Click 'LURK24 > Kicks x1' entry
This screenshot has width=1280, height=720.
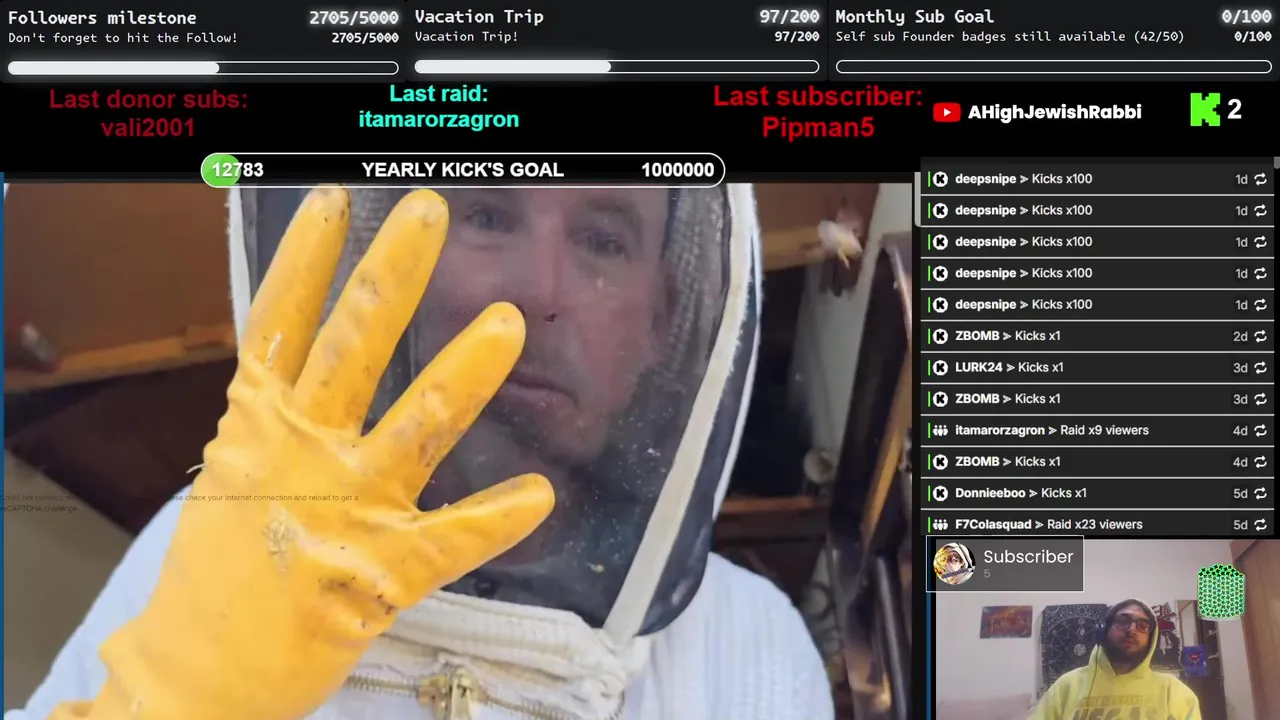[x=1009, y=367]
